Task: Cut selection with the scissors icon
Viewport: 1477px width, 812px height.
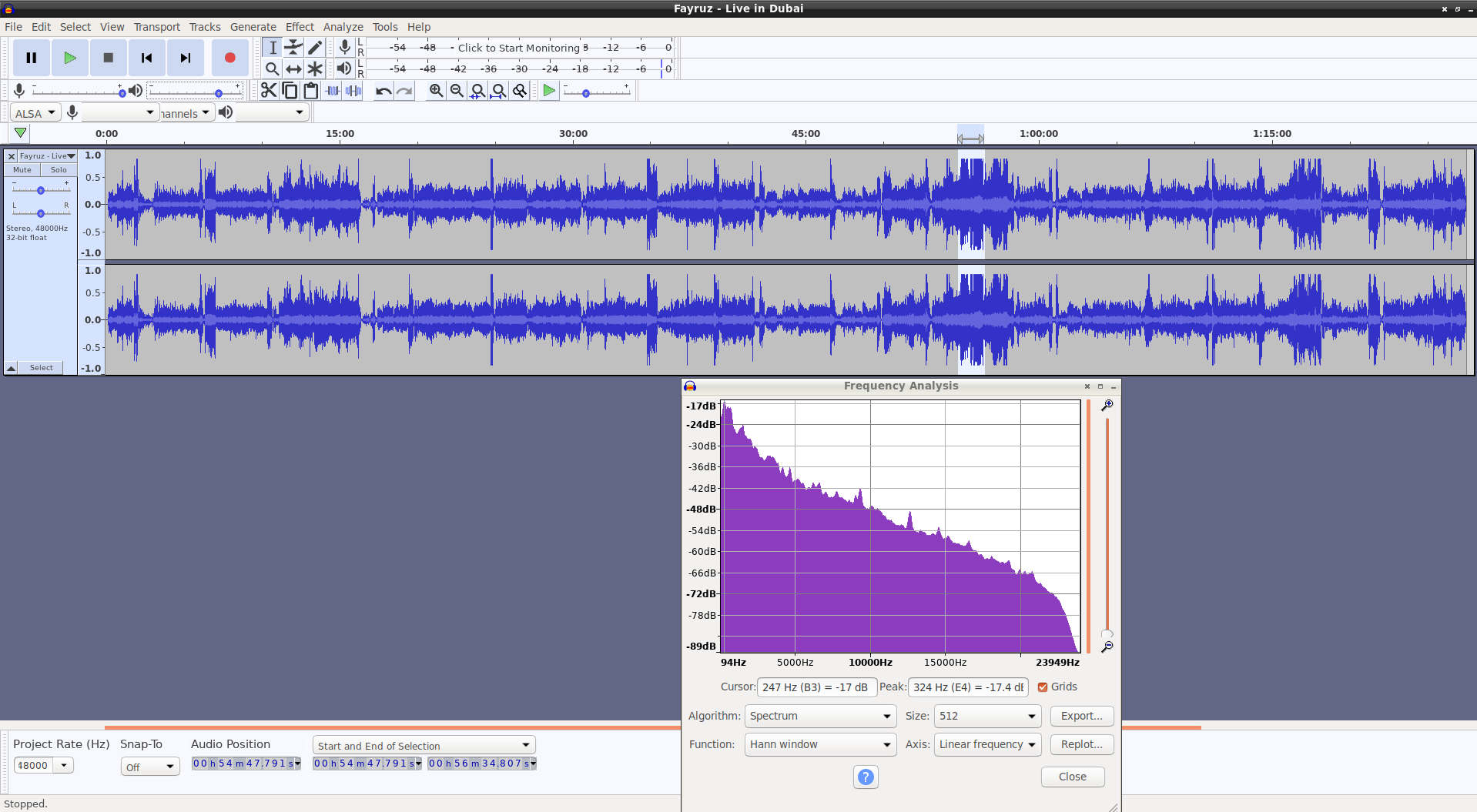Action: tap(268, 91)
